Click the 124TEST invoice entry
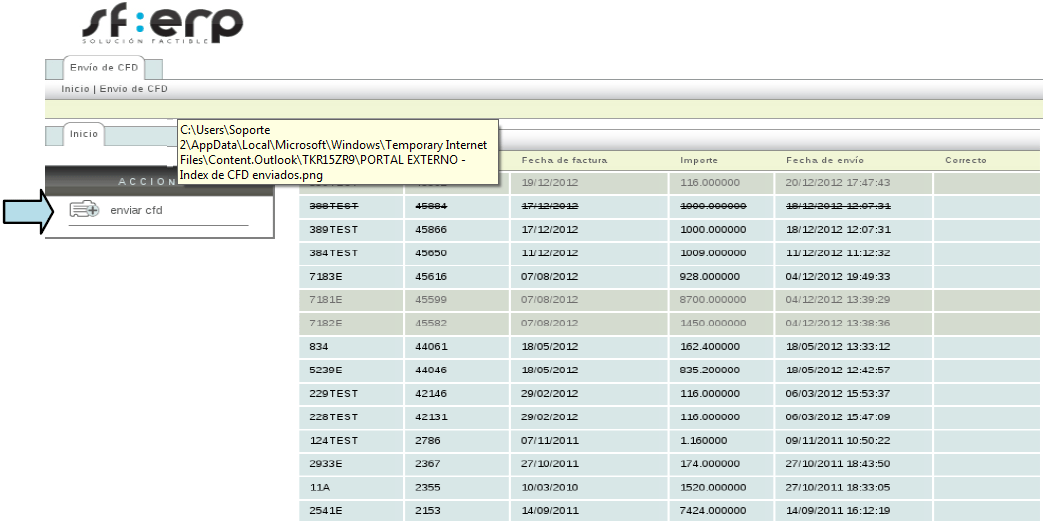Screen dimensions: 1045x522 click(x=333, y=440)
